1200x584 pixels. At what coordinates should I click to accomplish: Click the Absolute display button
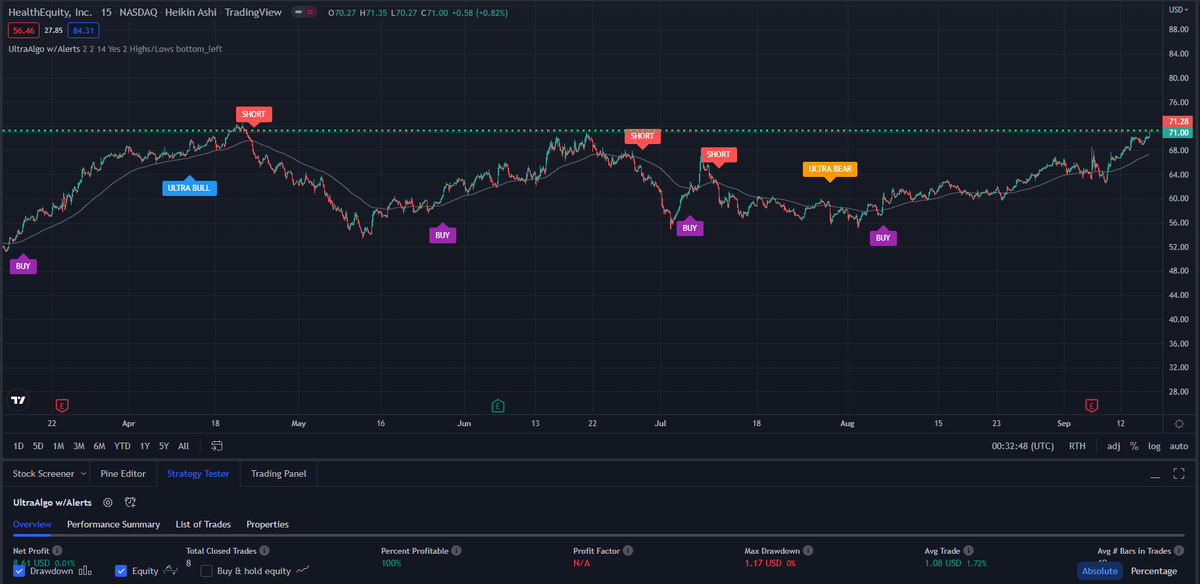(x=1099, y=570)
